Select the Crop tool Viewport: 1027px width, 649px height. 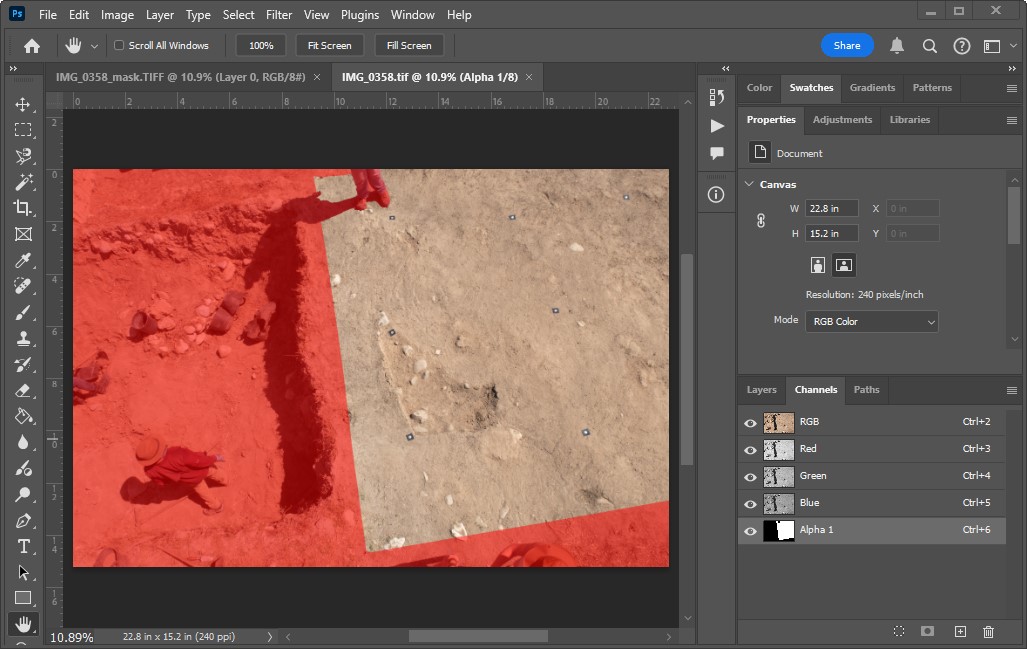(23, 208)
